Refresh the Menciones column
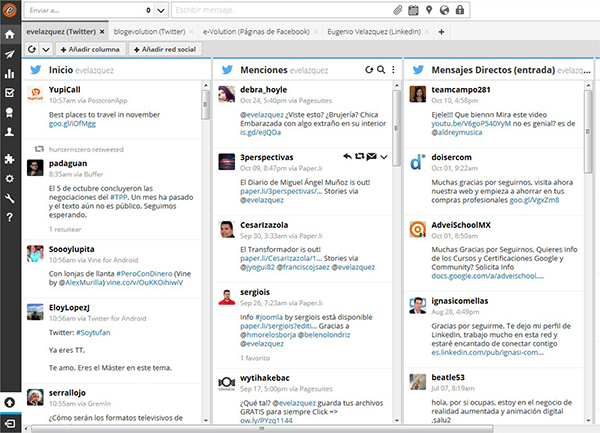Screen dimensions: 600x433 369,70
